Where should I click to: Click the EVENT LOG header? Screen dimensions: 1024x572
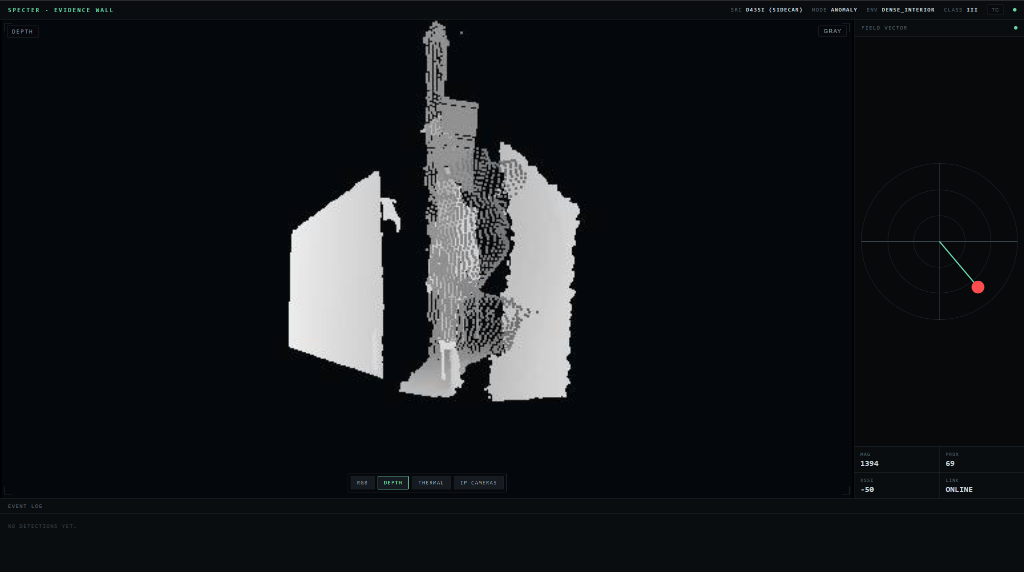pos(25,506)
